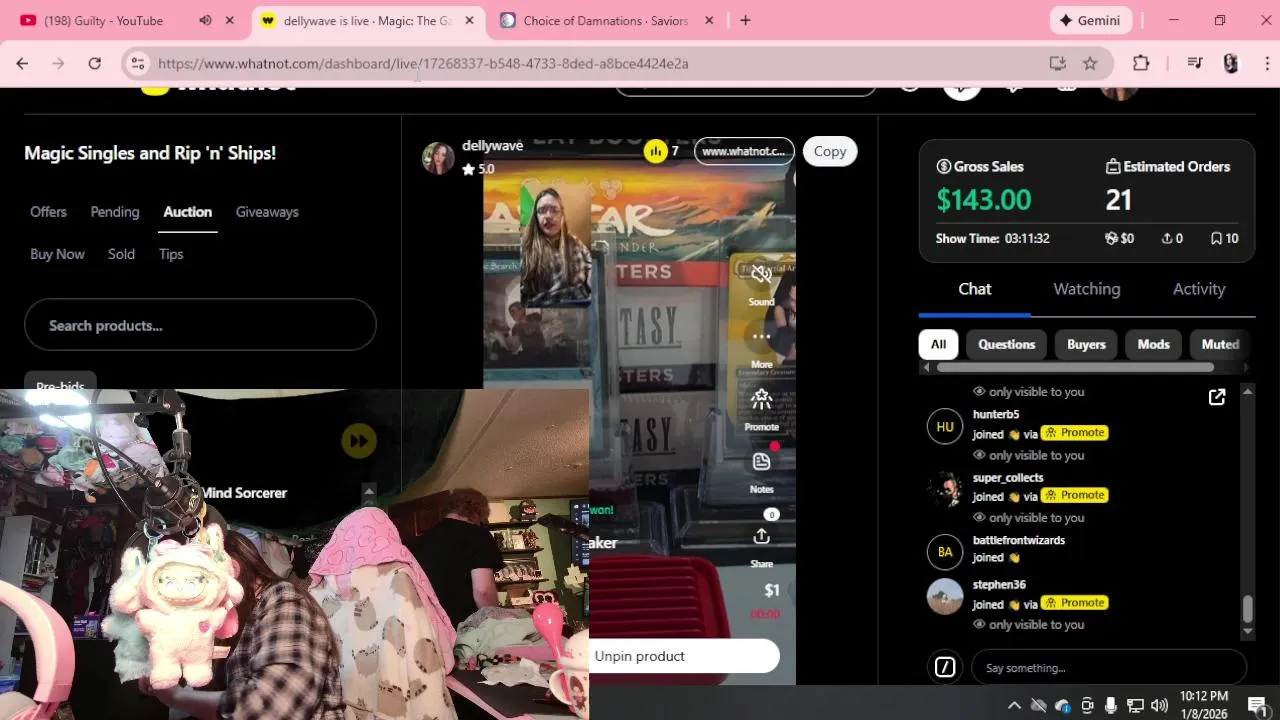Click the www.whatnot.c... link pill
Image resolution: width=1280 pixels, height=720 pixels.
(743, 151)
